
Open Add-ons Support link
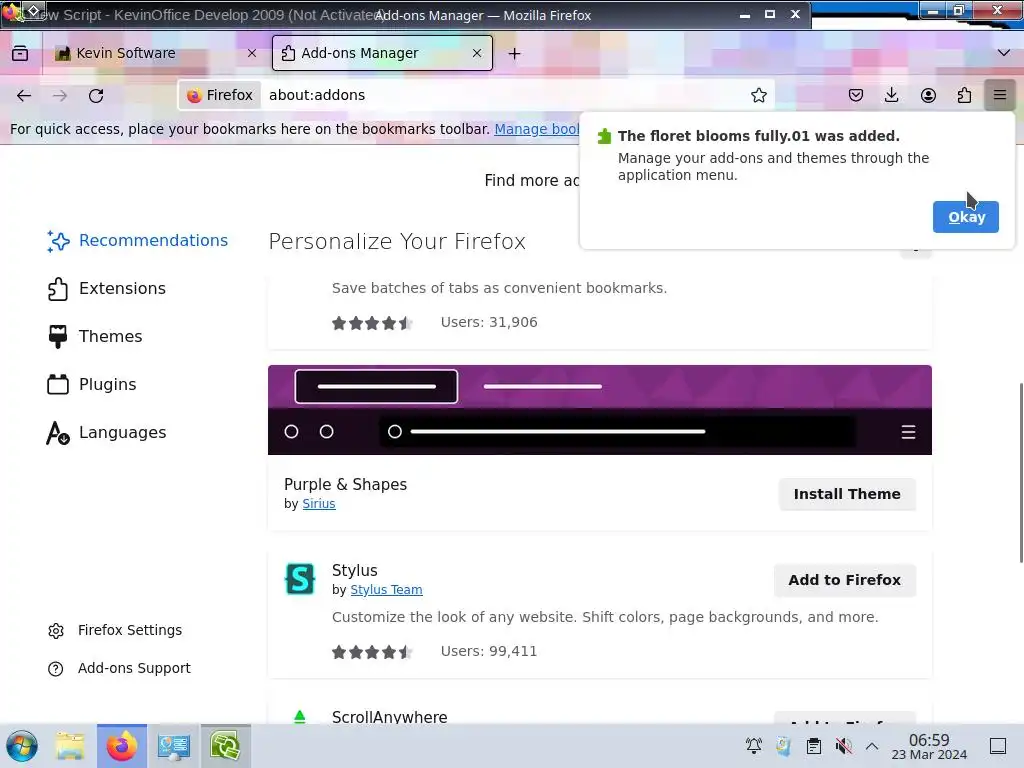(x=120, y=668)
